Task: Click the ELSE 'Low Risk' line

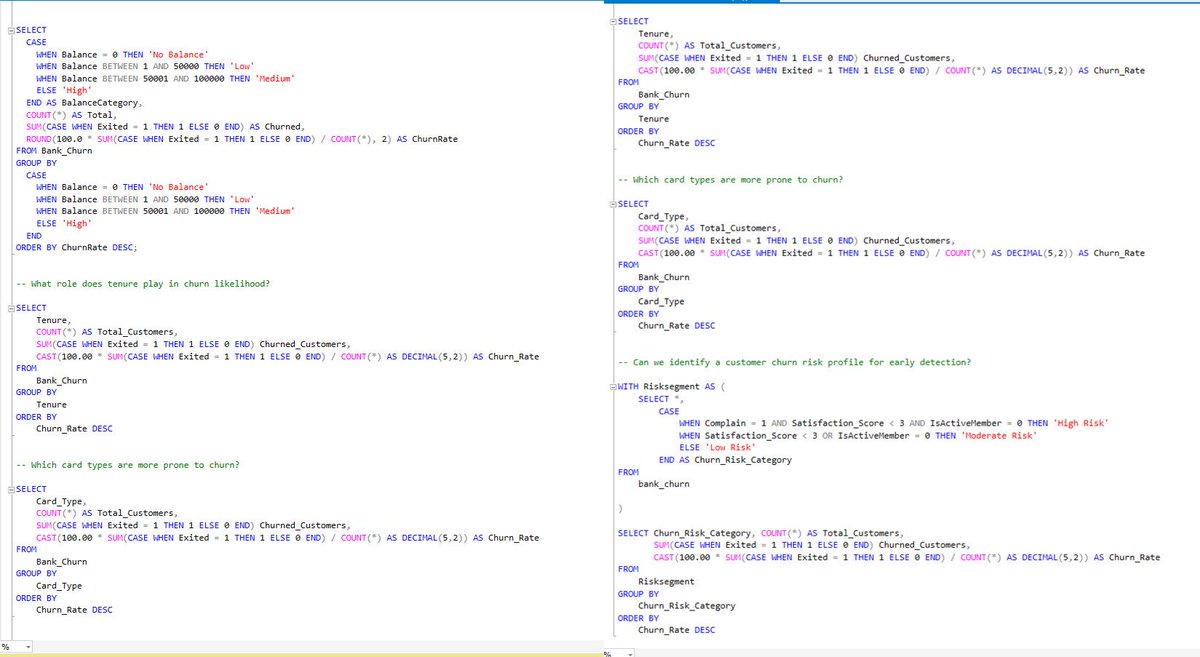Action: (717, 447)
